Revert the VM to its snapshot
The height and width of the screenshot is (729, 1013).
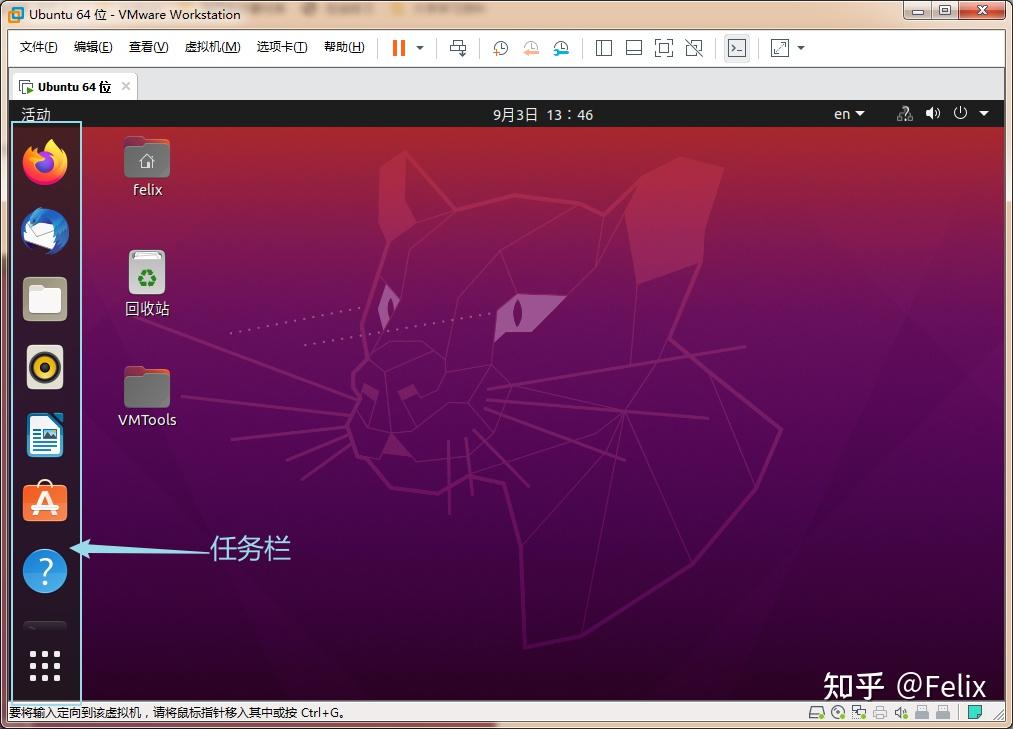click(529, 47)
